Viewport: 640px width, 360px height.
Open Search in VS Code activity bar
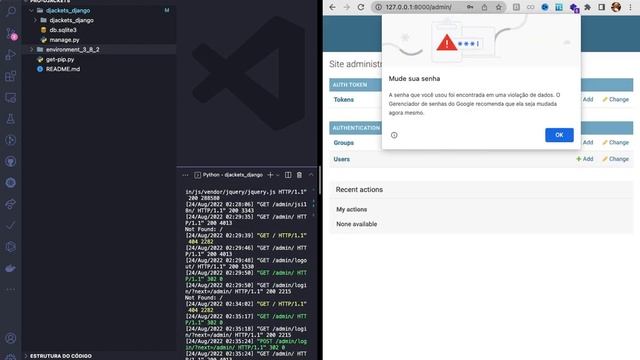point(11,11)
